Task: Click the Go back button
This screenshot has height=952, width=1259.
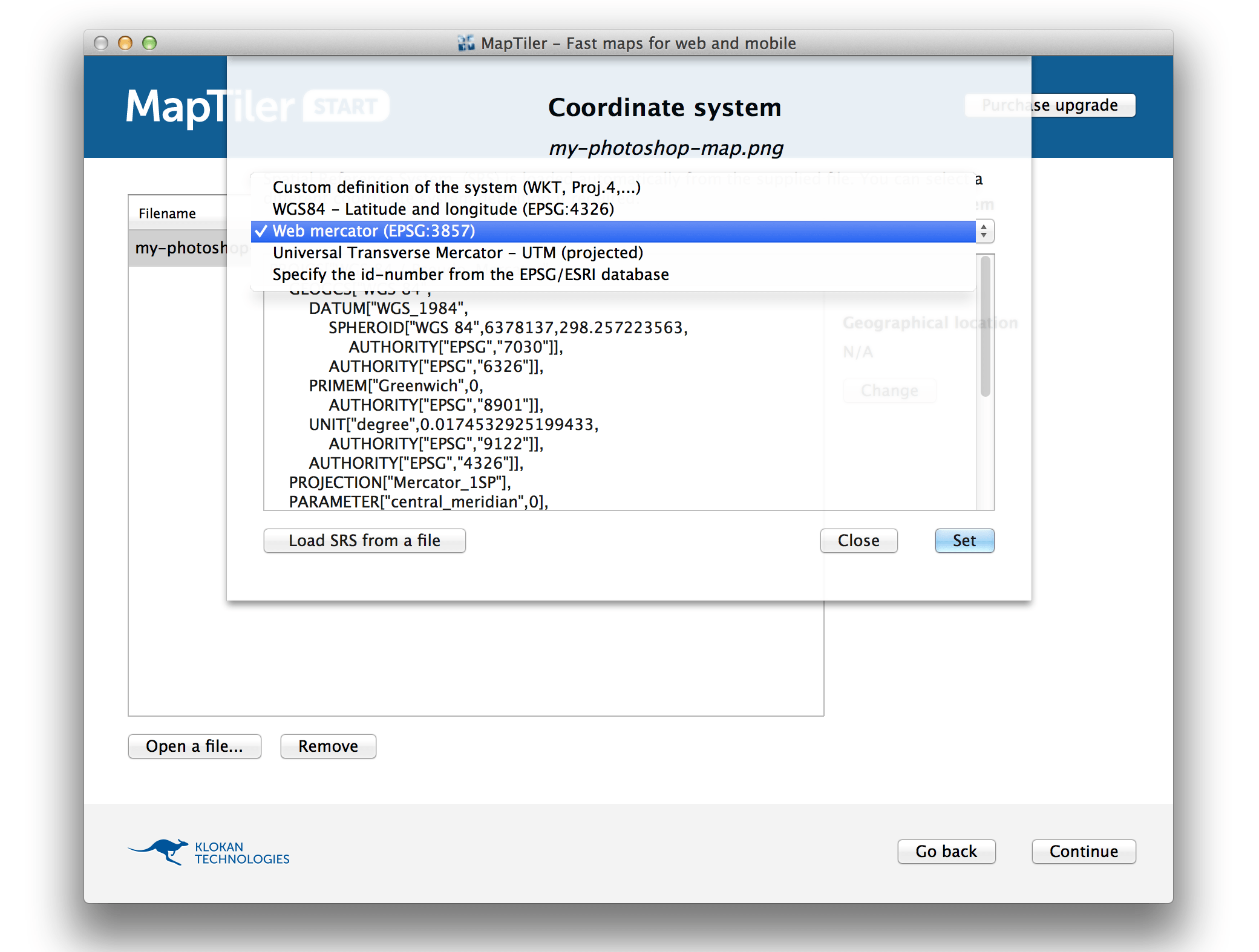Action: point(946,852)
